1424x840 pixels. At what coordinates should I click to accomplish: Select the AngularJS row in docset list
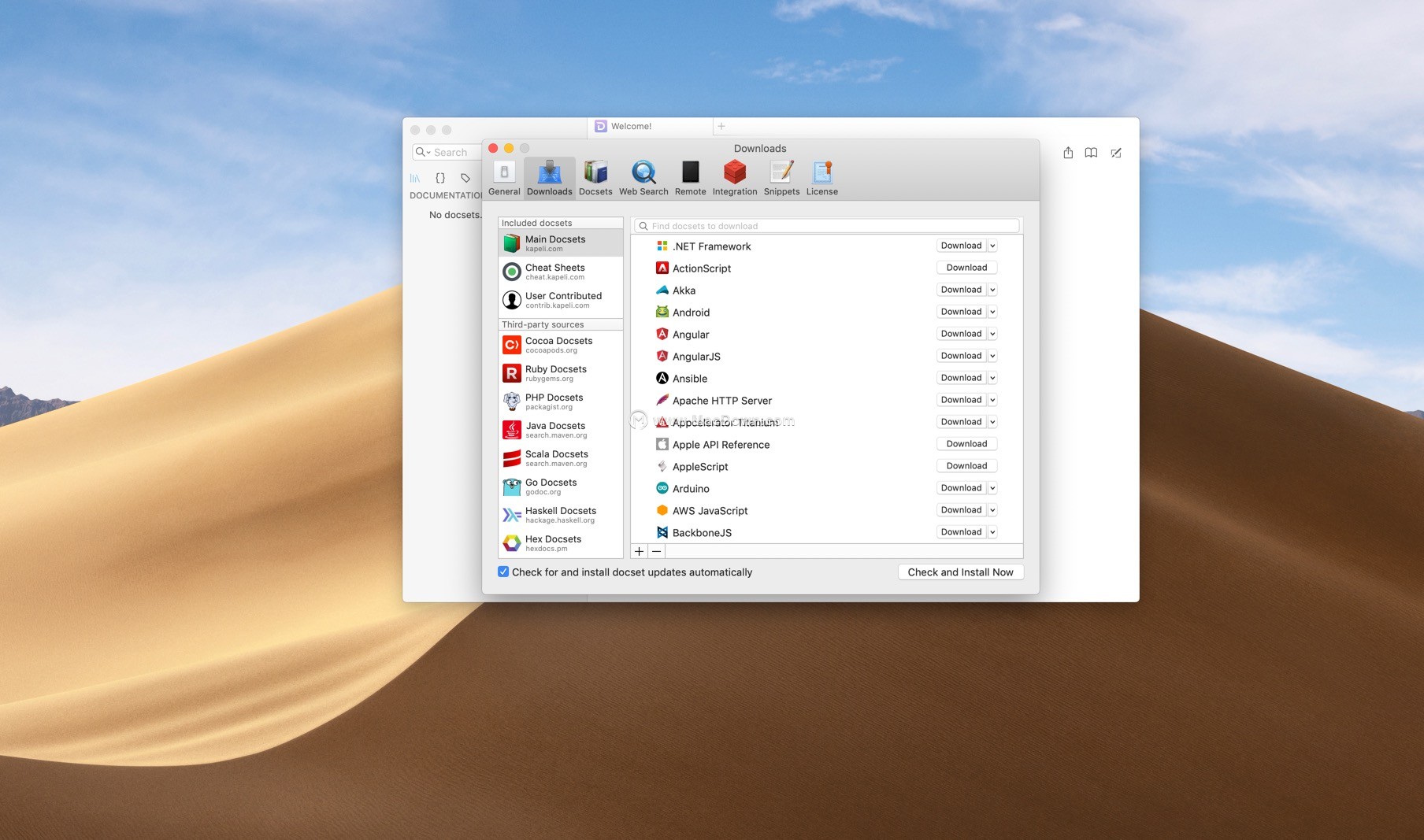coord(827,356)
